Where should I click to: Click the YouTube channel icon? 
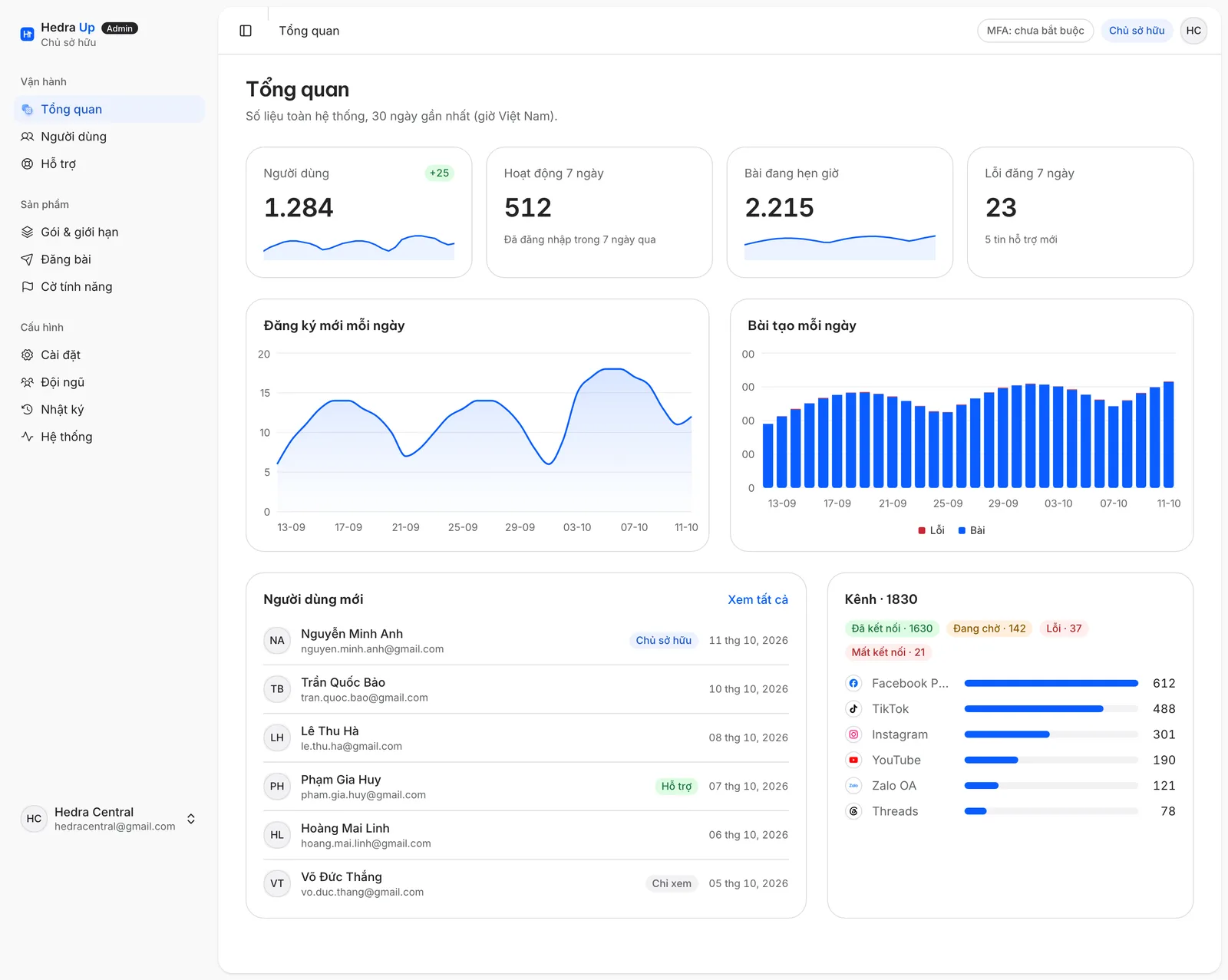pos(853,760)
